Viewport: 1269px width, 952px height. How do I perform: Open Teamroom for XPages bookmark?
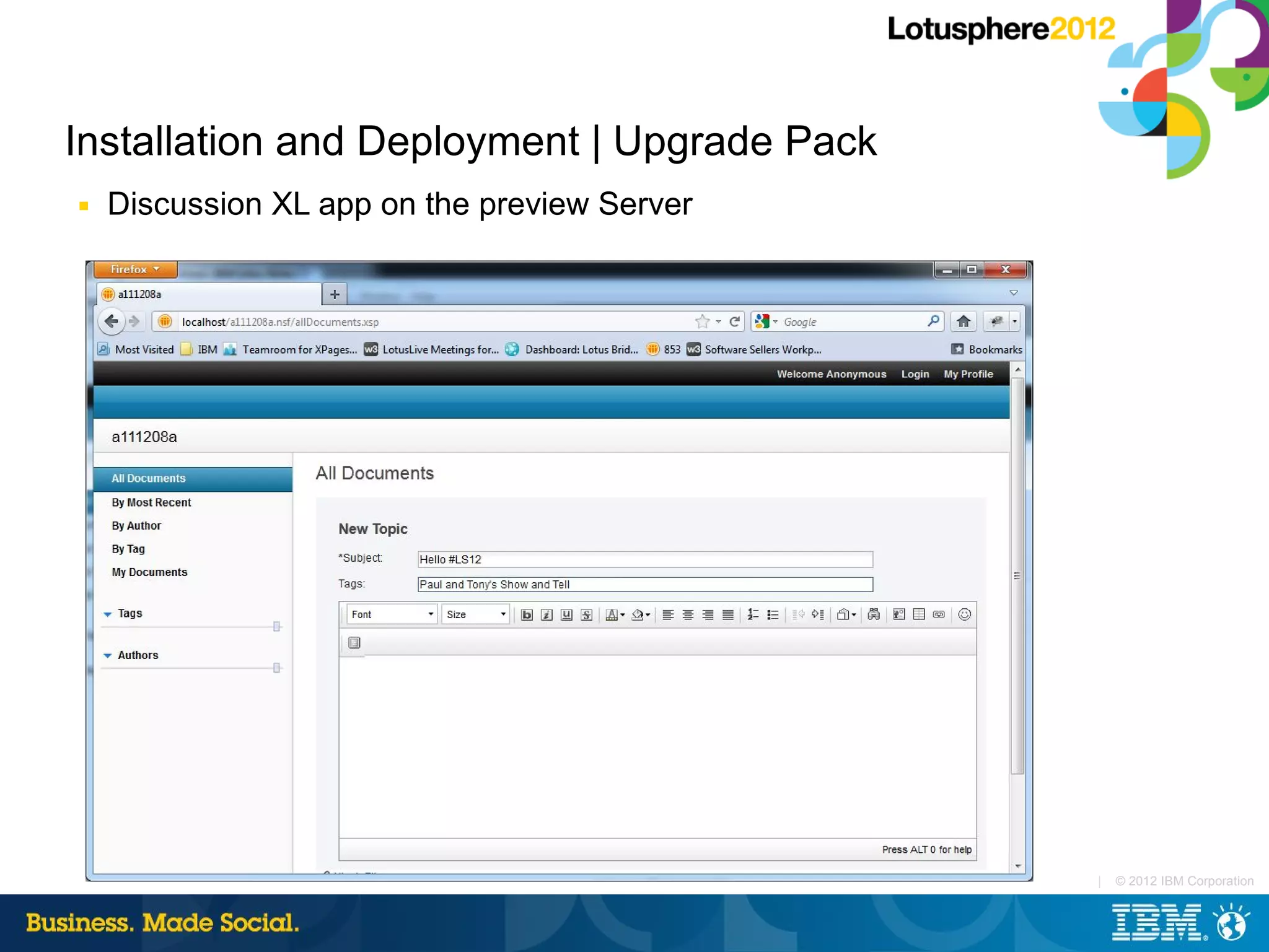click(x=291, y=350)
